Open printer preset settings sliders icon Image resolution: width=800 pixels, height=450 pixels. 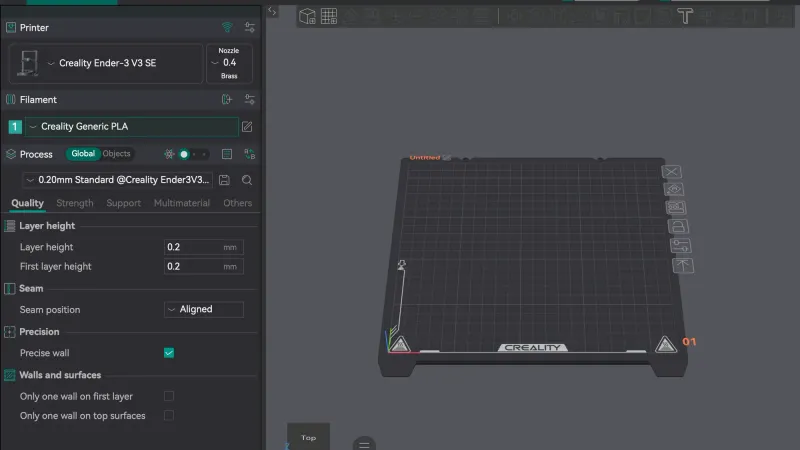pyautogui.click(x=249, y=28)
